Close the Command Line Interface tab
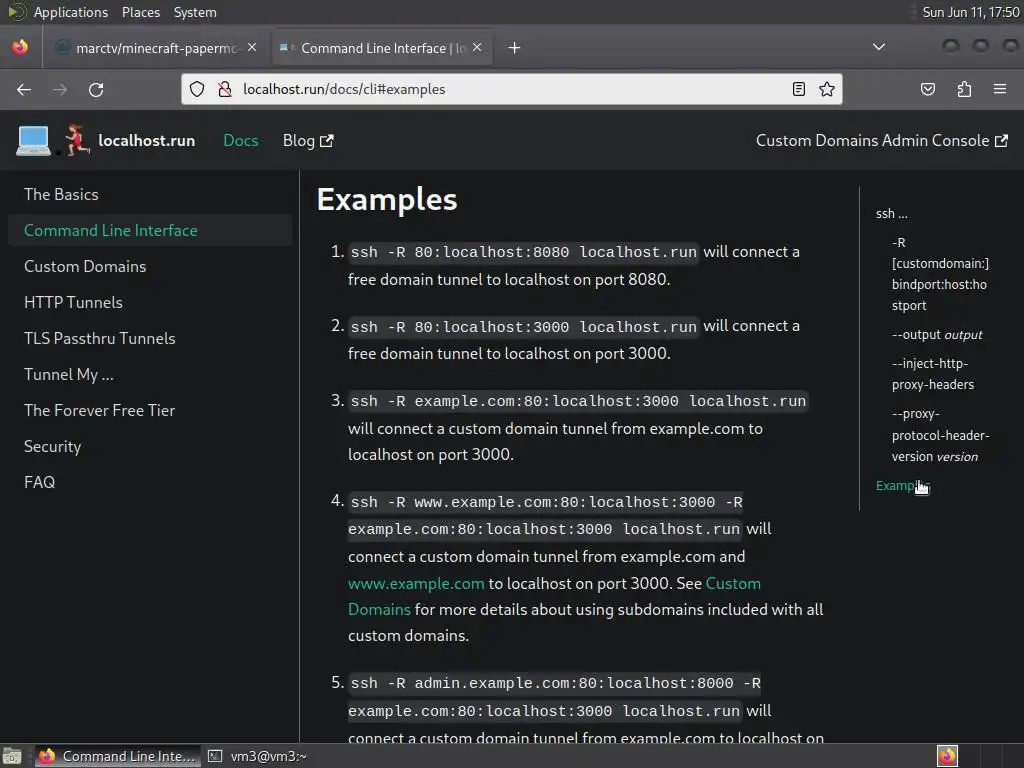This screenshot has width=1024, height=768. click(477, 48)
